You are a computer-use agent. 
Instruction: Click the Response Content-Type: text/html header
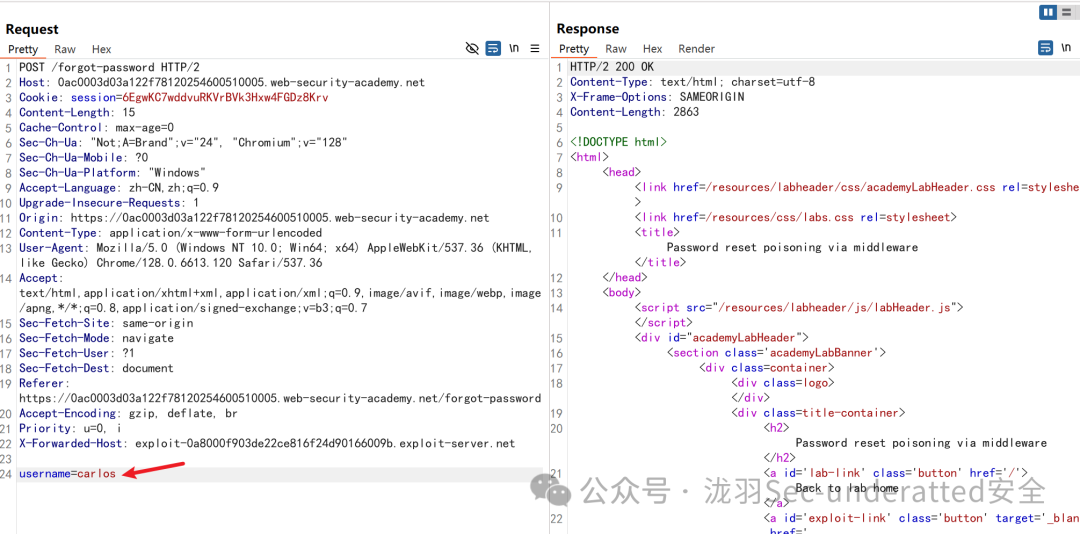pyautogui.click(x=693, y=82)
